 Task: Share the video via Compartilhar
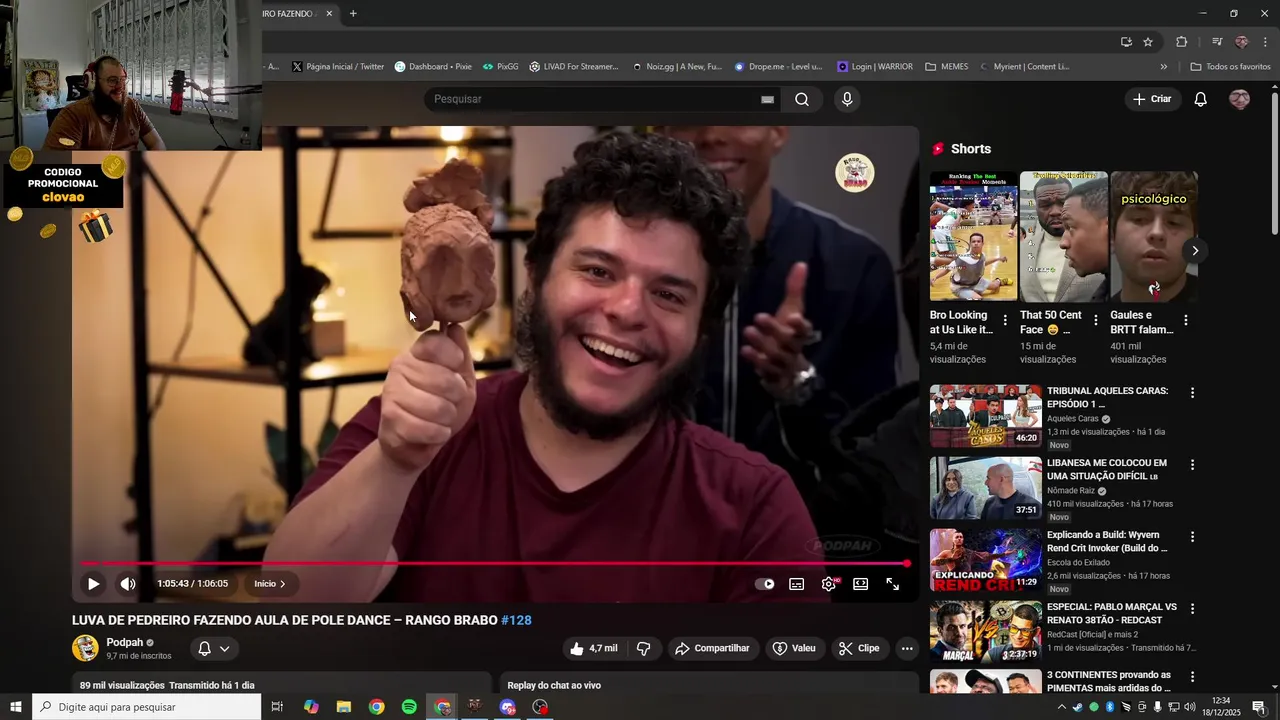[712, 648]
